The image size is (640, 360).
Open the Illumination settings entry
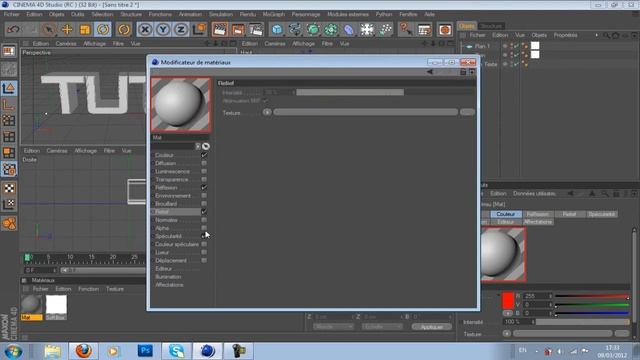168,277
